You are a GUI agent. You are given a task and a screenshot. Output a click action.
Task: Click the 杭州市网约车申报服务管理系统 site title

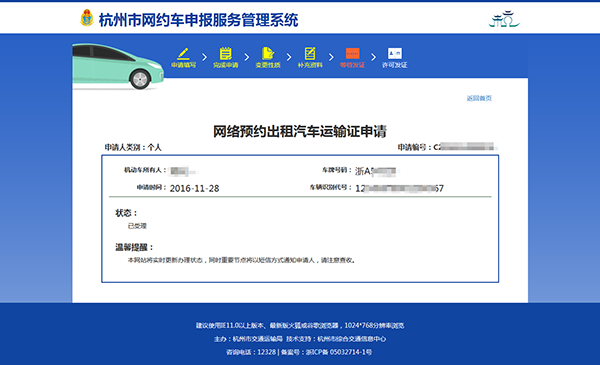click(199, 20)
